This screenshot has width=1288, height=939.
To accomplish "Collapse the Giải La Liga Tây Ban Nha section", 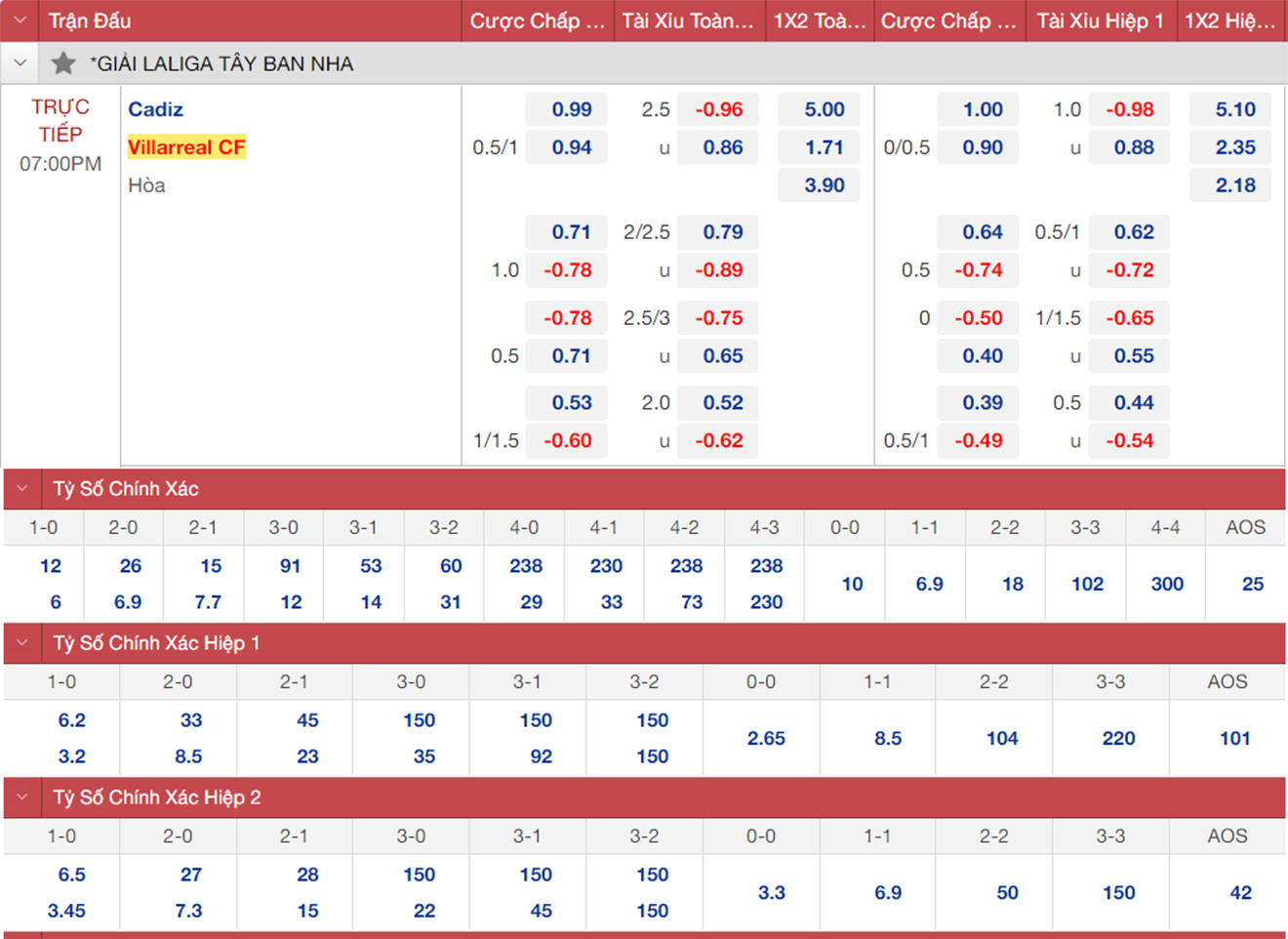I will 20,64.
